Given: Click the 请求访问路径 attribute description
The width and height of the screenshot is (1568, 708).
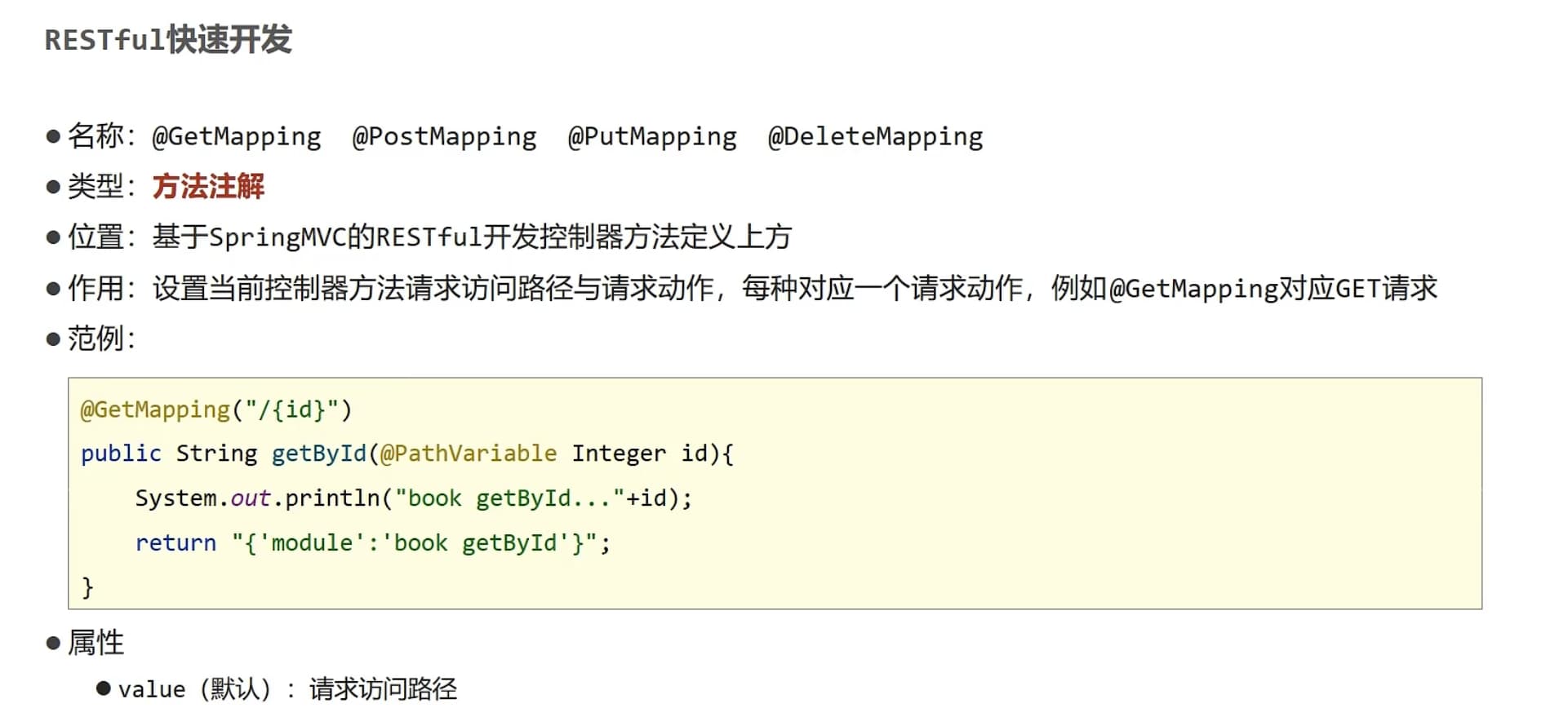Looking at the screenshot, I should [383, 689].
